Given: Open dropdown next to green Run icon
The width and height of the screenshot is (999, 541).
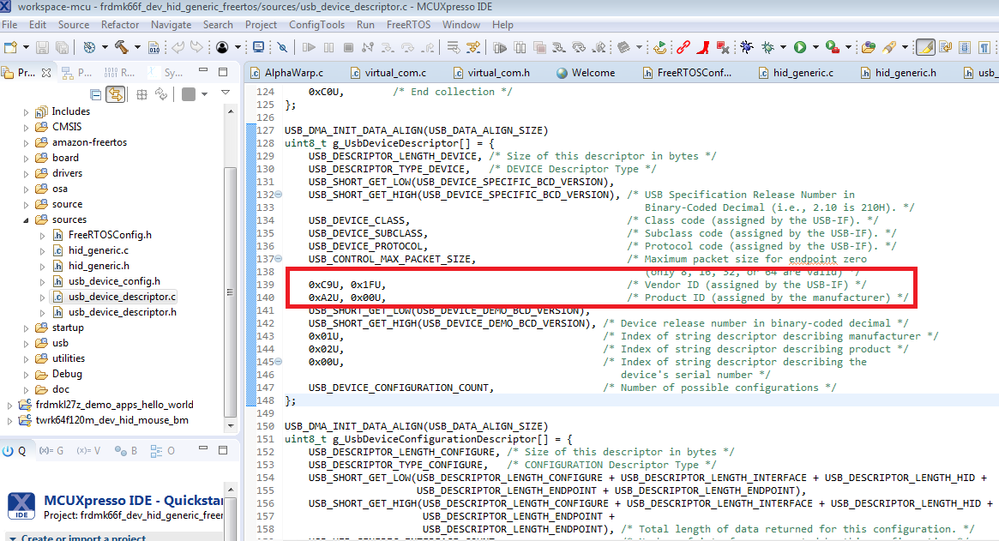Looking at the screenshot, I should 815,47.
